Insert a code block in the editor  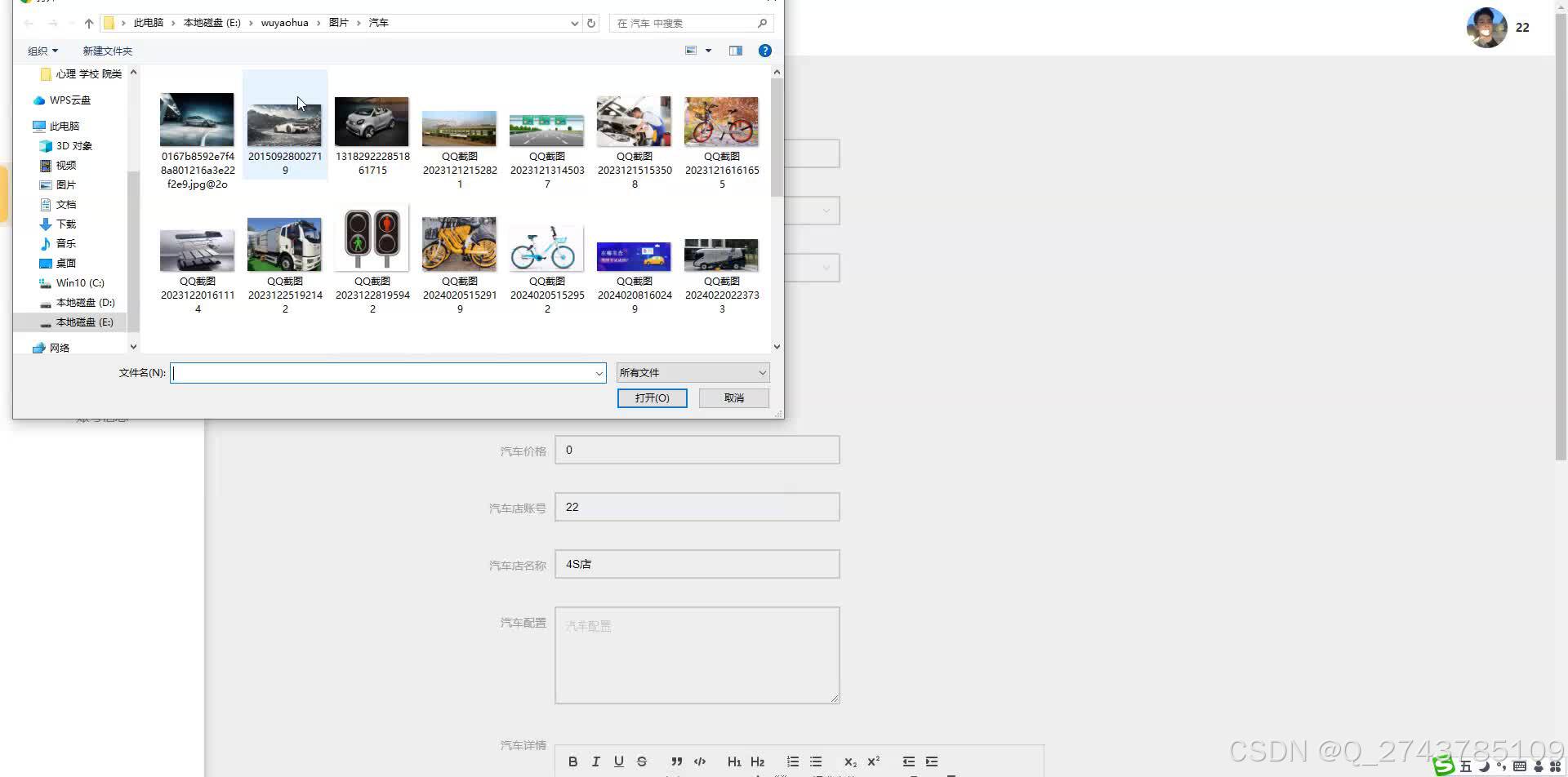point(700,761)
